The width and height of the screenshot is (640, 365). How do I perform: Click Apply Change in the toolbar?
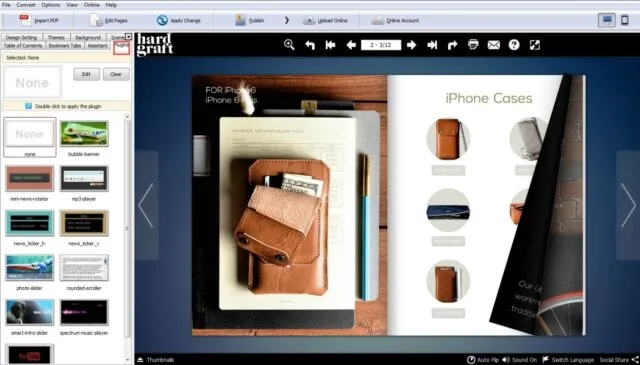(x=178, y=20)
